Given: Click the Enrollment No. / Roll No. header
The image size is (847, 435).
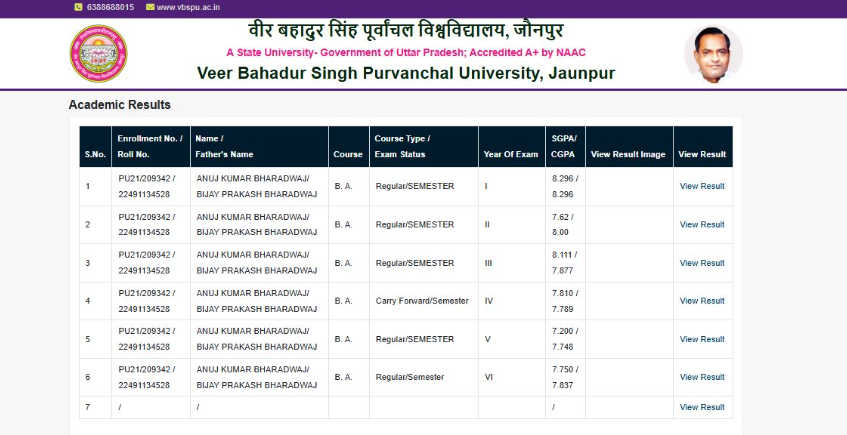Looking at the screenshot, I should [150, 146].
